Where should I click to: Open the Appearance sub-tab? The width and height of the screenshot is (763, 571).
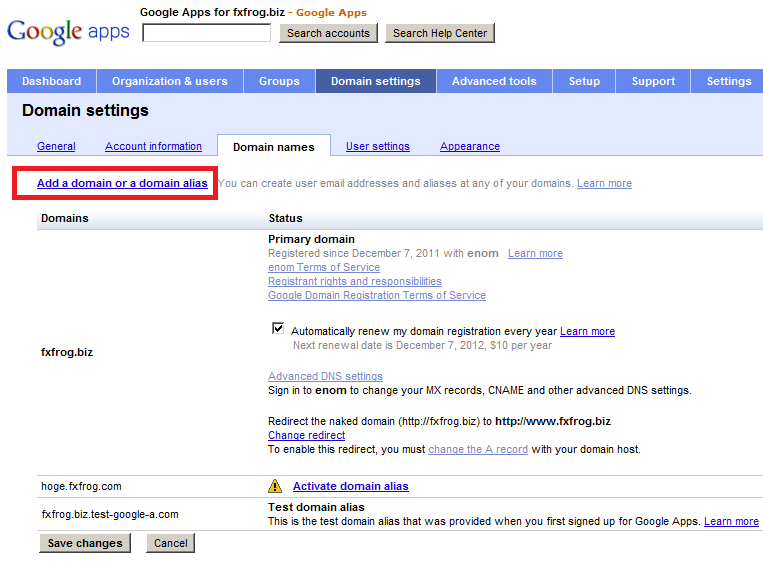[469, 146]
